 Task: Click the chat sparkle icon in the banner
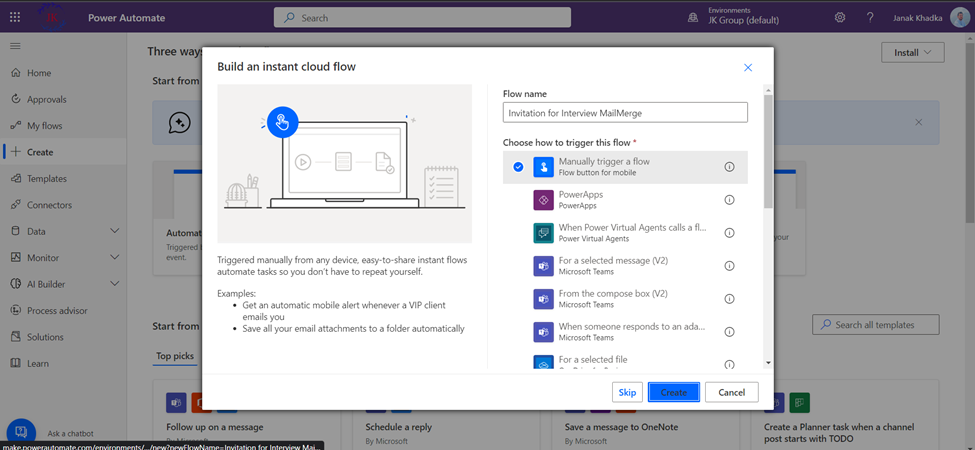[180, 122]
